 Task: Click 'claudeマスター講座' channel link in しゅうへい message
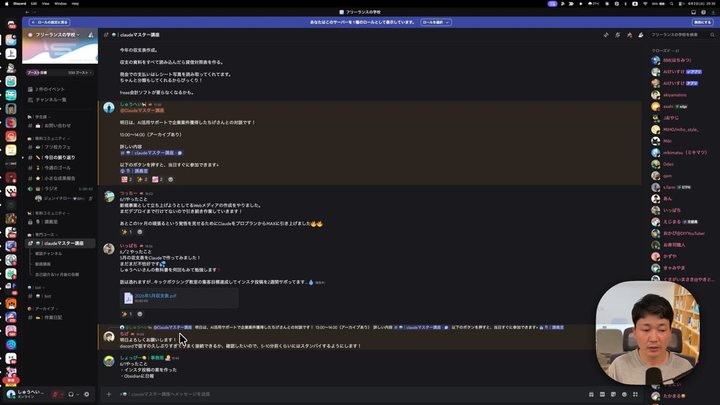click(x=151, y=153)
